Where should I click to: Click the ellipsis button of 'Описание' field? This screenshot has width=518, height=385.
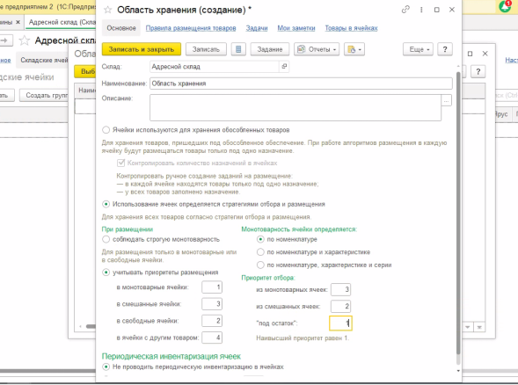446,100
